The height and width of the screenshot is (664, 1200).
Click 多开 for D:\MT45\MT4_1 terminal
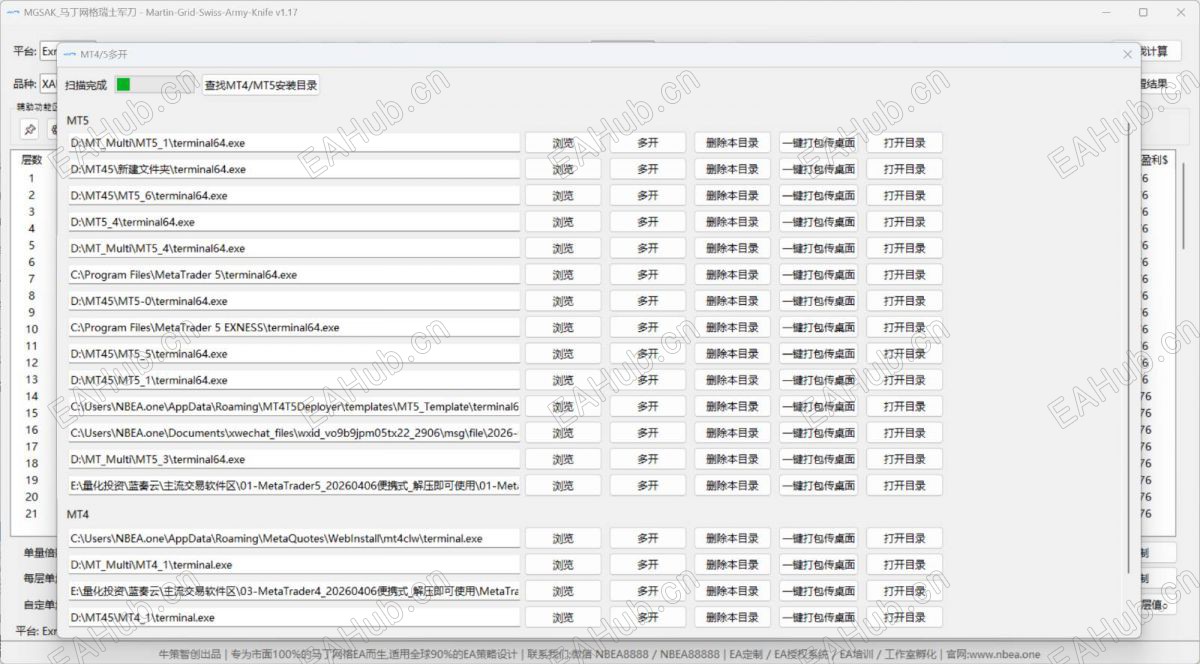[x=648, y=617]
